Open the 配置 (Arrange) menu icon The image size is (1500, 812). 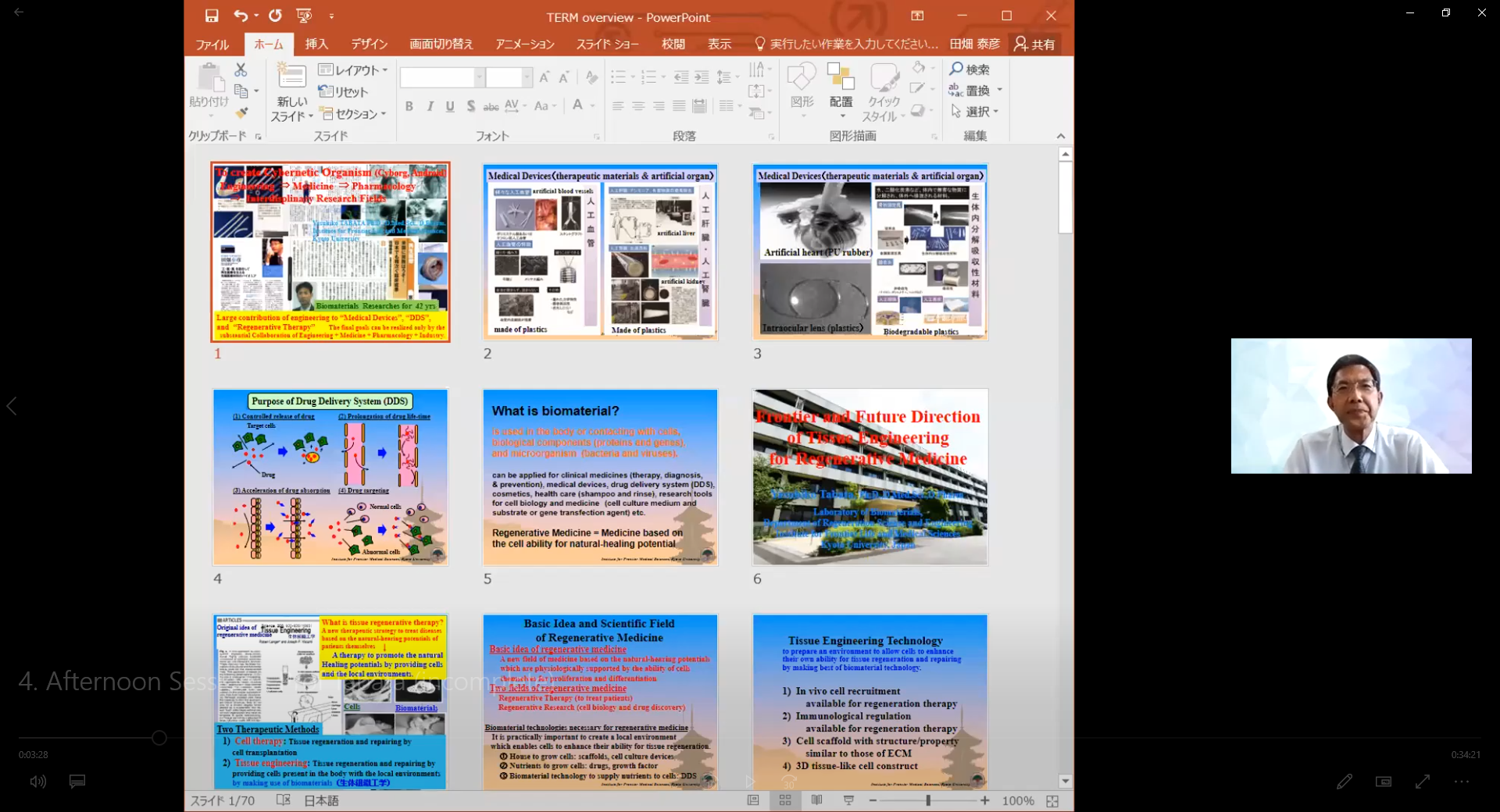click(841, 86)
